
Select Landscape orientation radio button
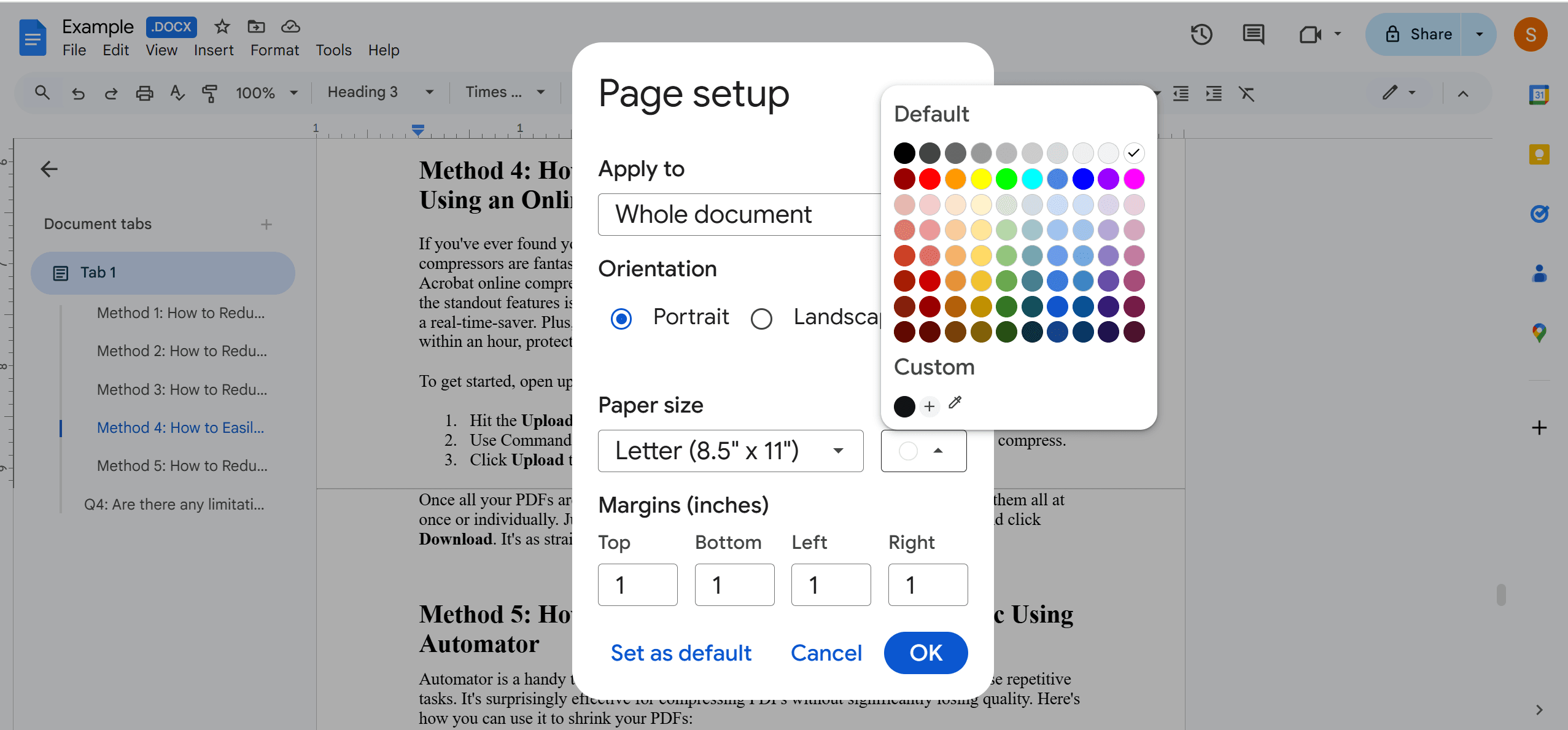tap(762, 317)
